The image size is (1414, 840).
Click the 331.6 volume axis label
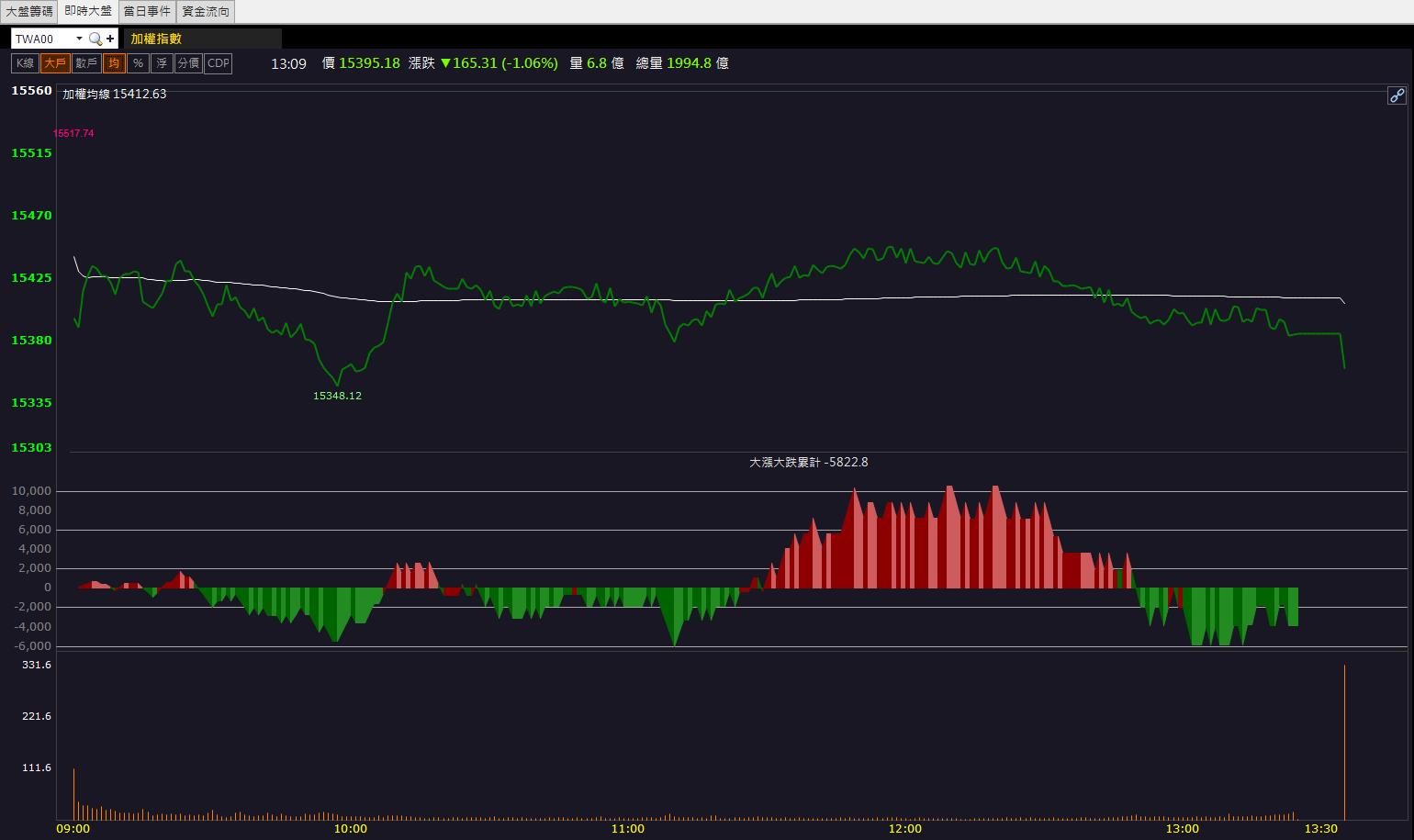point(37,665)
